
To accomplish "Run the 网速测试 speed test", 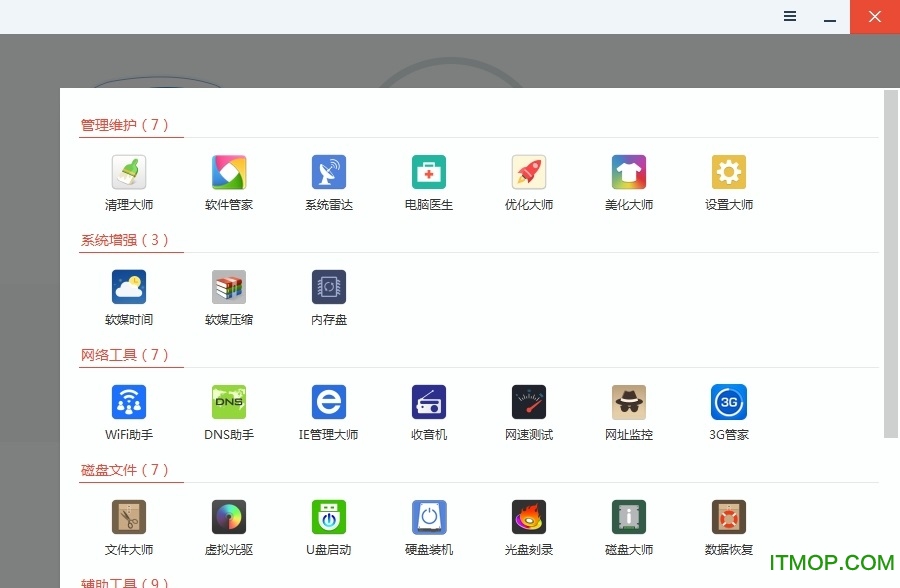I will coord(528,410).
